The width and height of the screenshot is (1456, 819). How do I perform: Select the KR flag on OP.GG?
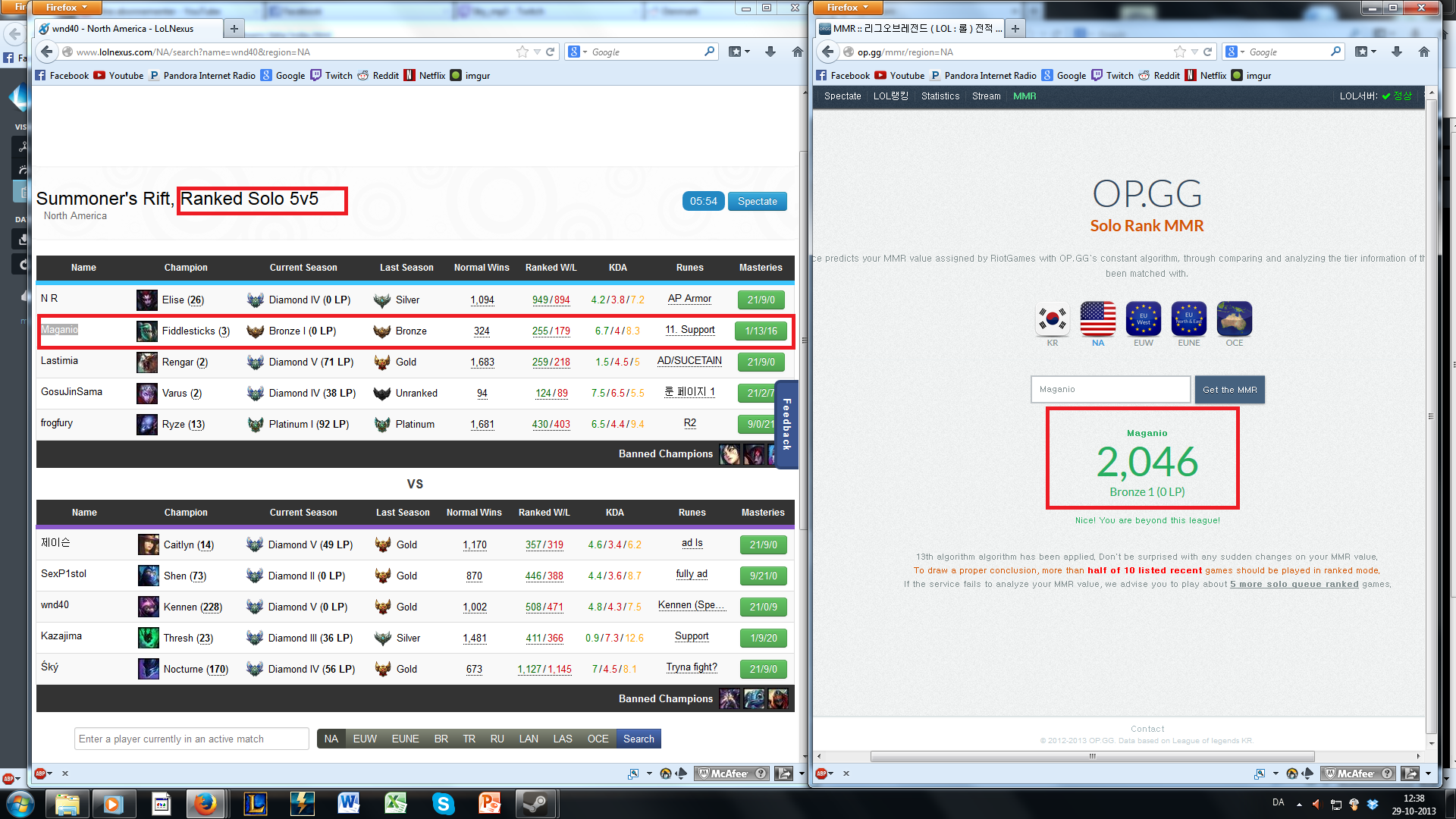[1053, 319]
